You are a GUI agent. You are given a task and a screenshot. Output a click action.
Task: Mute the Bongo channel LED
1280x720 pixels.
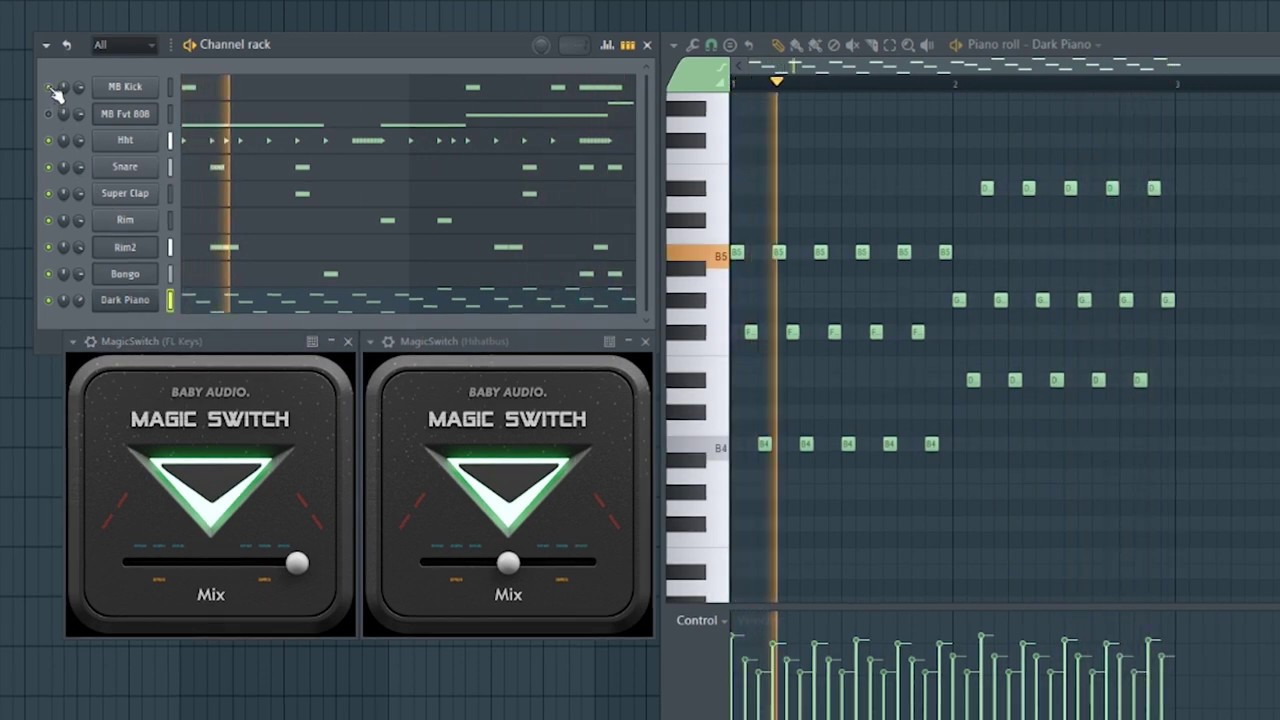48,274
